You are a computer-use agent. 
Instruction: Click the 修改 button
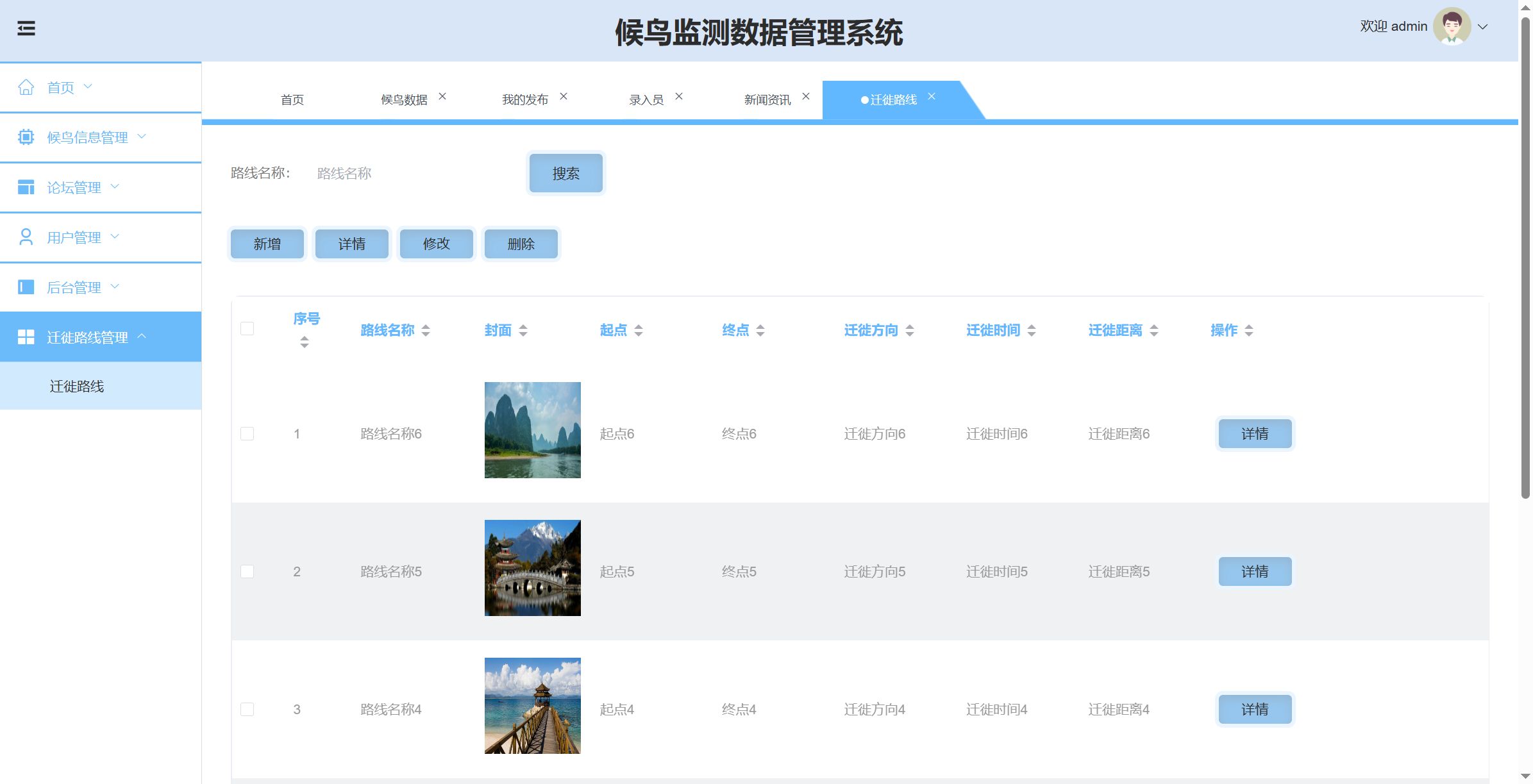tap(437, 244)
